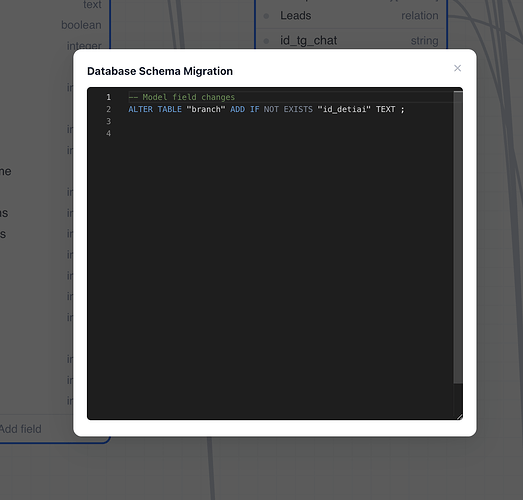Select line number 2 in the gutter
This screenshot has height=500, width=523.
tap(108, 109)
